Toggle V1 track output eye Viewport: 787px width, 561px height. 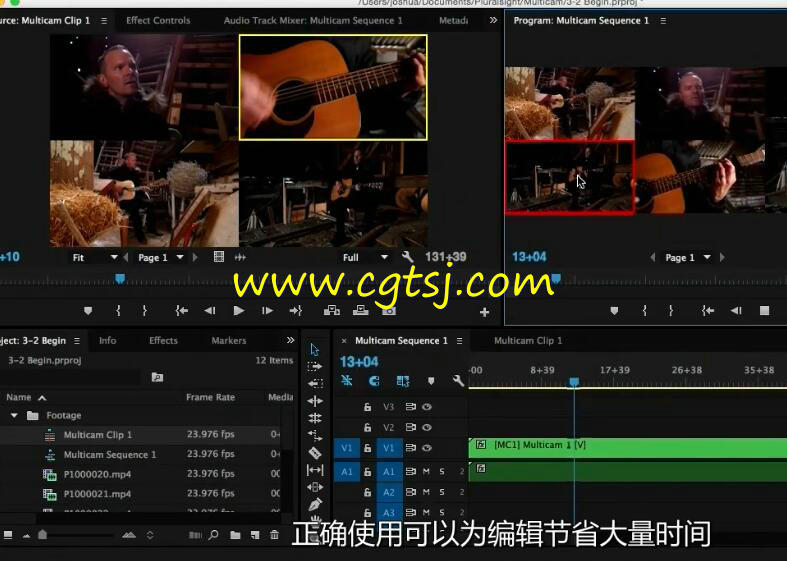click(x=427, y=448)
